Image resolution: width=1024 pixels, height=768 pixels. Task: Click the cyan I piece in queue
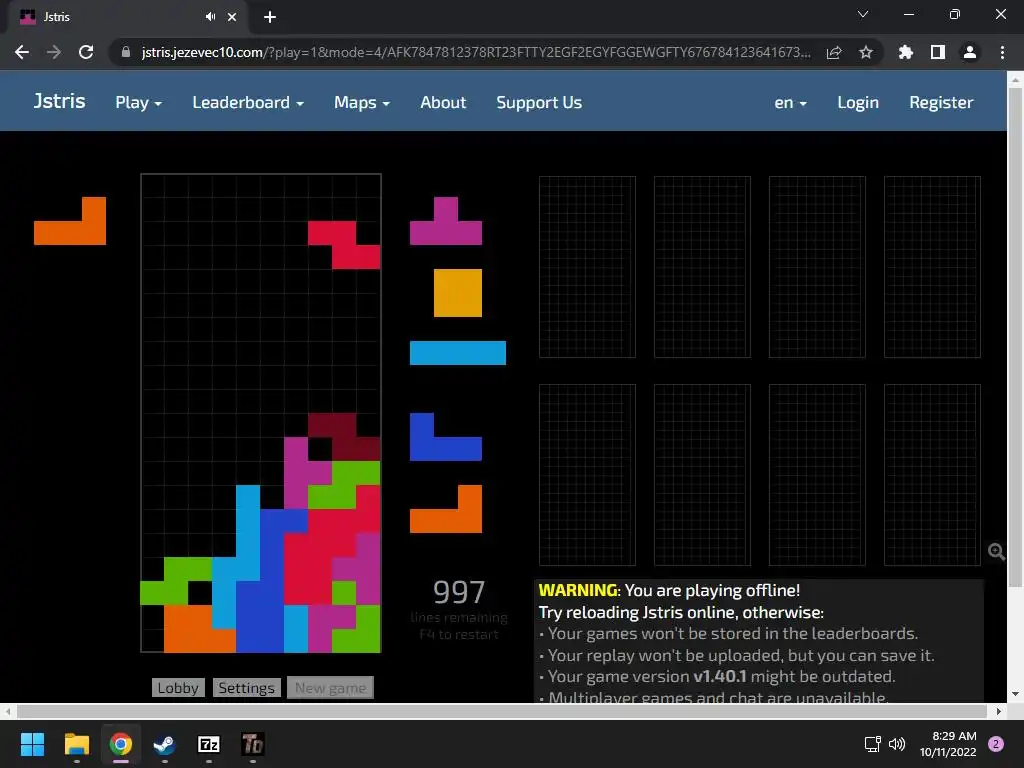(x=458, y=353)
